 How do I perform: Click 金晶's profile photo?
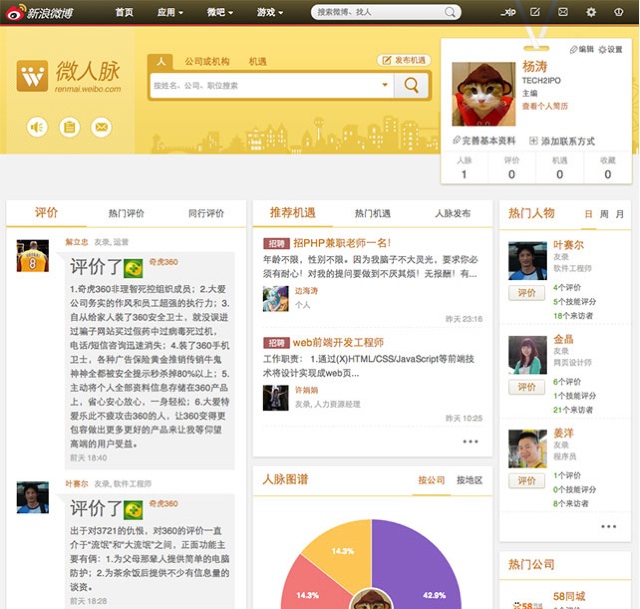click(x=527, y=355)
